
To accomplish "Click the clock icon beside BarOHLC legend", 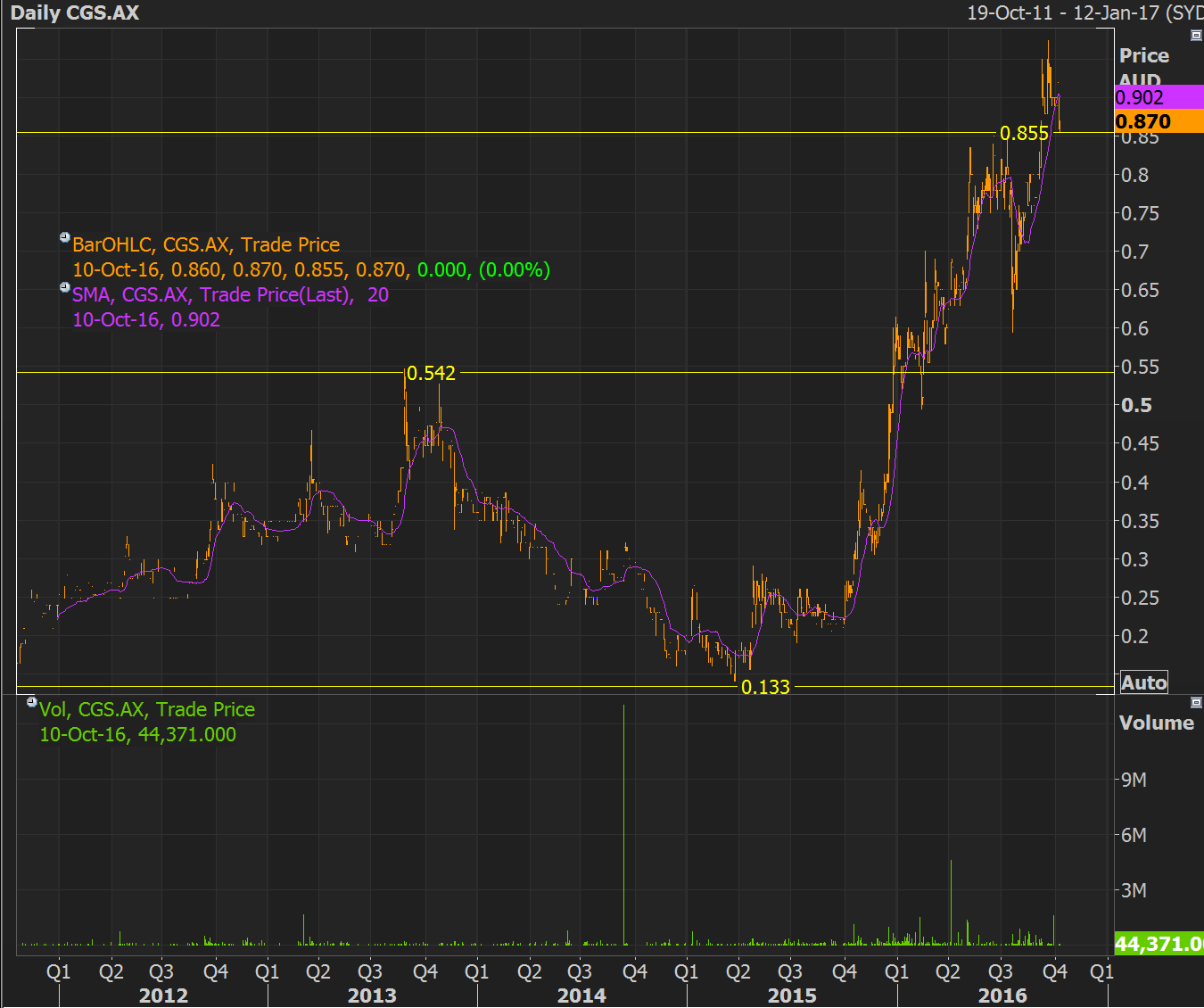I will point(64,237).
